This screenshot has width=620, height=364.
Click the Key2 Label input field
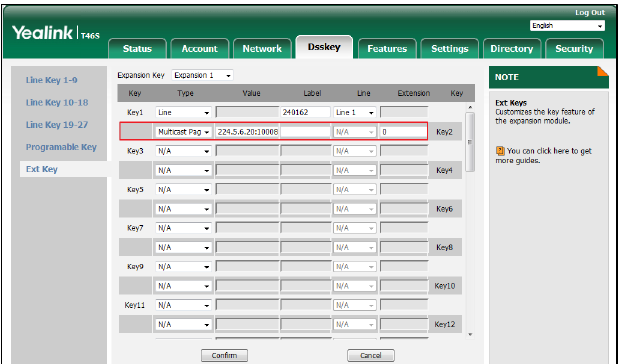pyautogui.click(x=305, y=132)
